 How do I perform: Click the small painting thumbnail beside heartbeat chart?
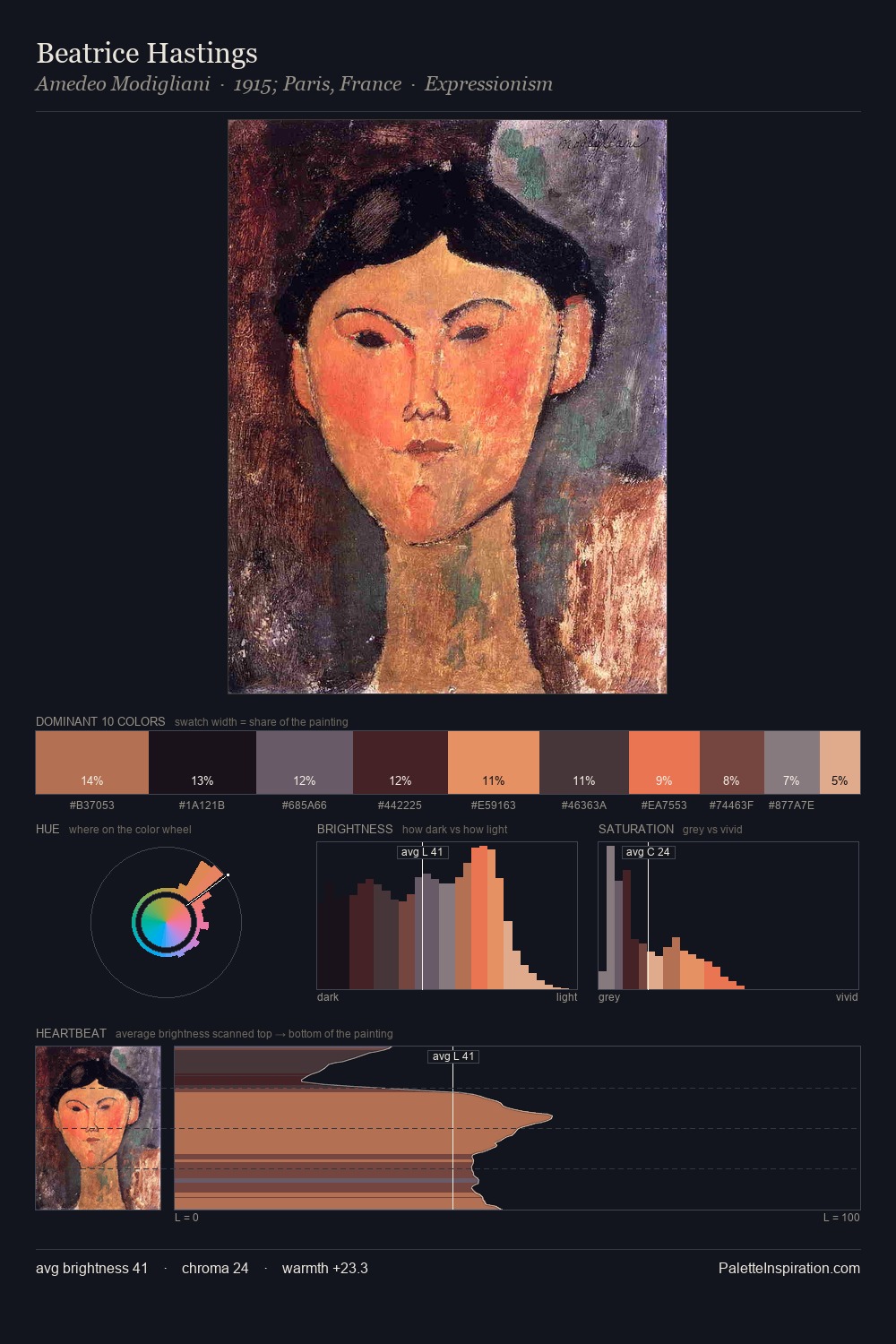tap(99, 1128)
